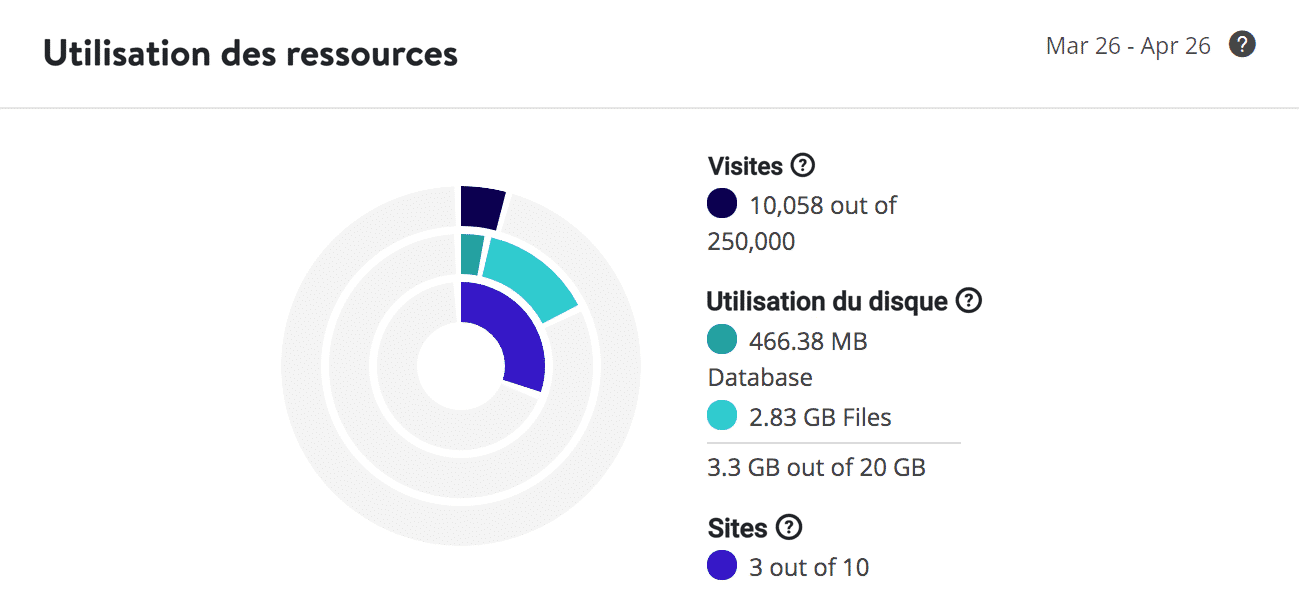Select the dark navy Visites legend dot

tap(720, 204)
